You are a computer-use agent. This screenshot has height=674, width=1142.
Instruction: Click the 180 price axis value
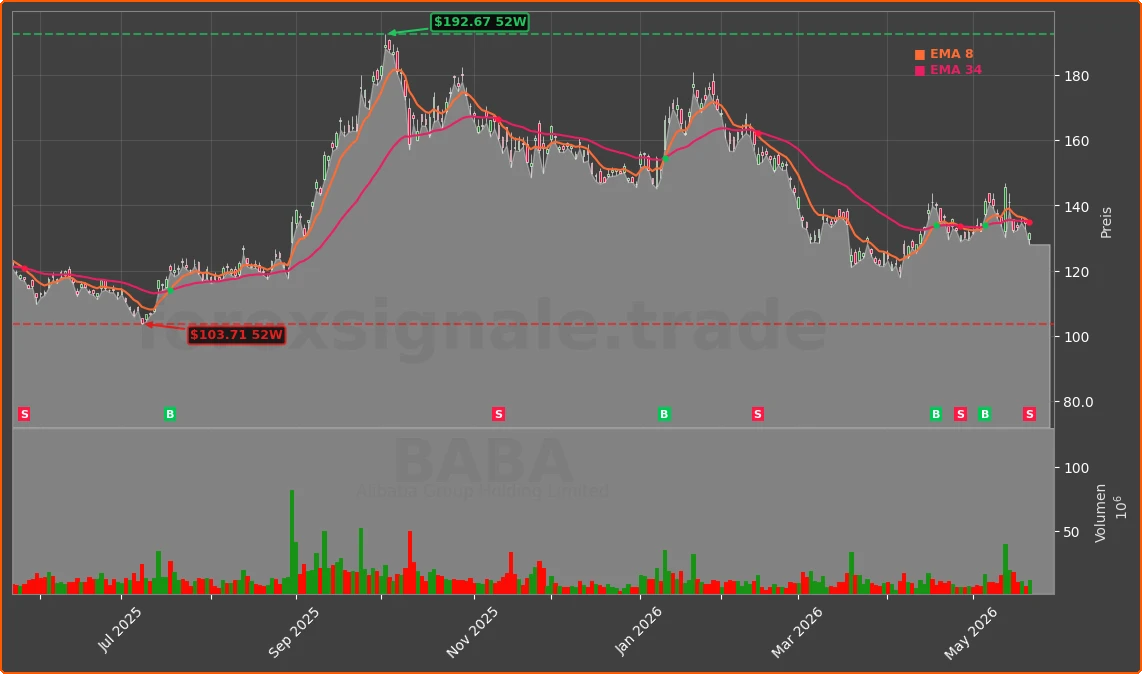1076,77
